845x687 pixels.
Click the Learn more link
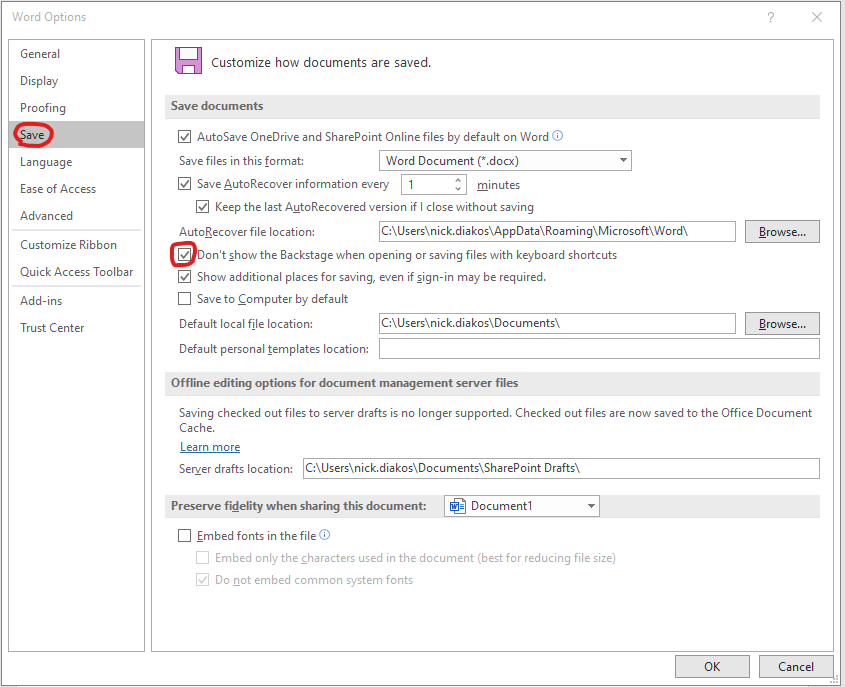point(209,446)
